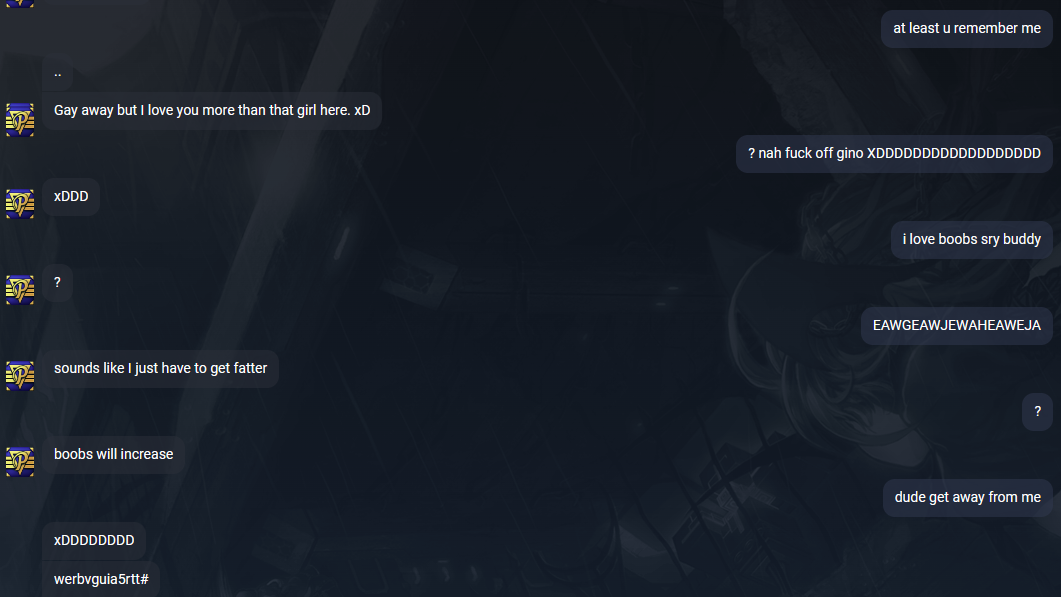Click the partially visible avatar at top left corner
The width and height of the screenshot is (1062, 597).
coord(20,3)
